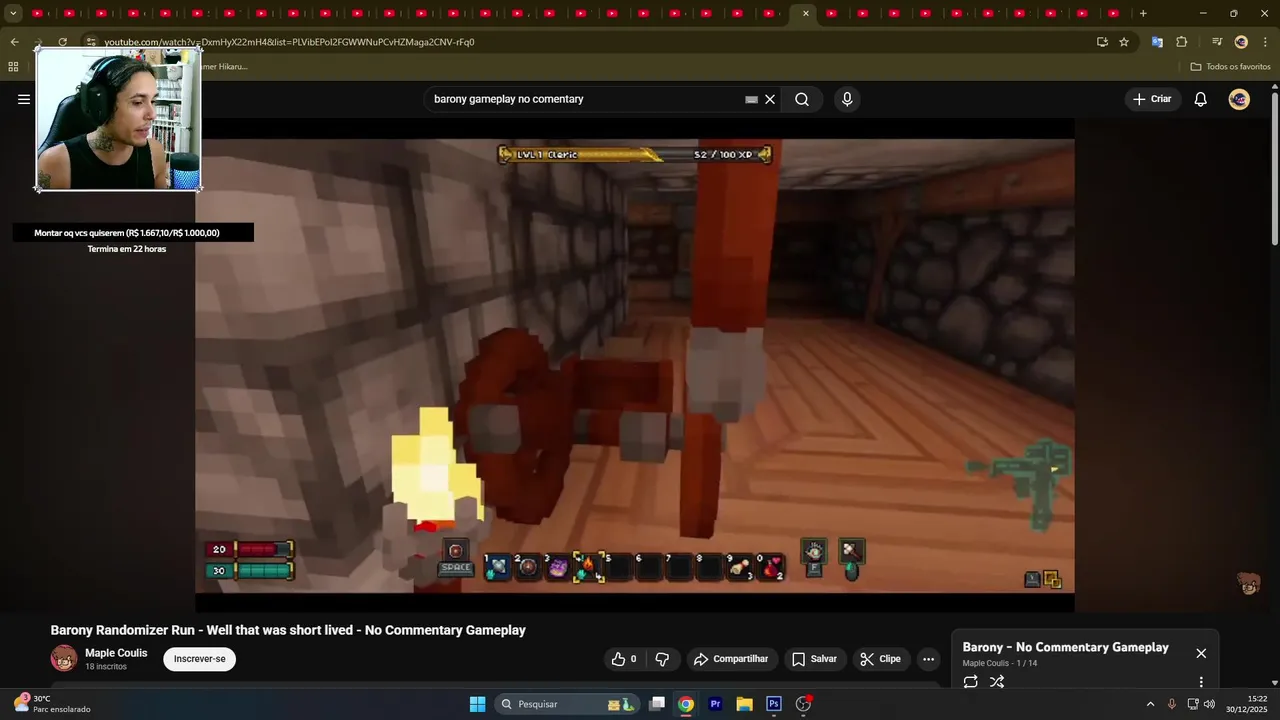Open Task View on the taskbar
The width and height of the screenshot is (1280, 720).
pos(657,704)
